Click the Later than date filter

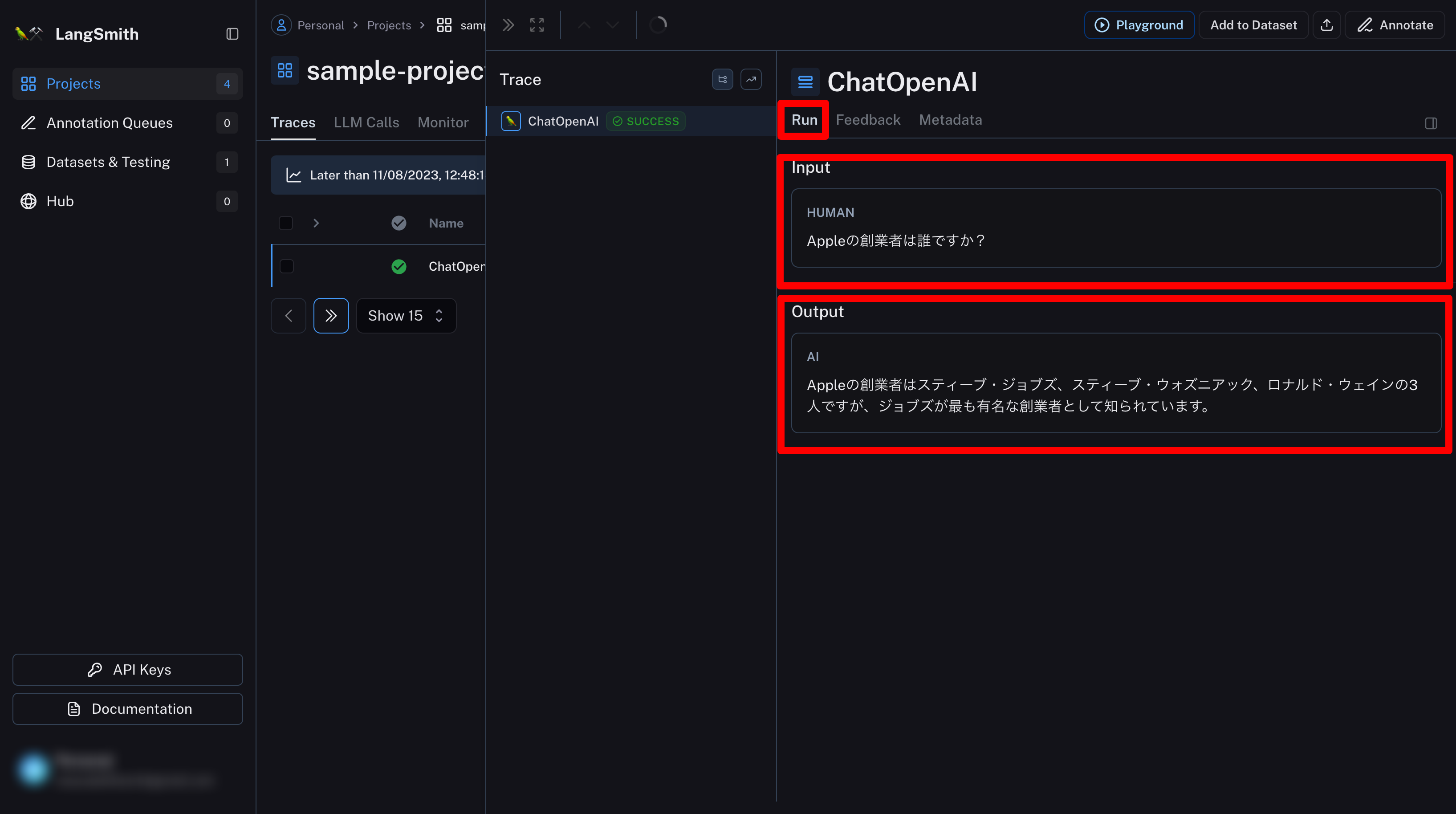coord(378,175)
